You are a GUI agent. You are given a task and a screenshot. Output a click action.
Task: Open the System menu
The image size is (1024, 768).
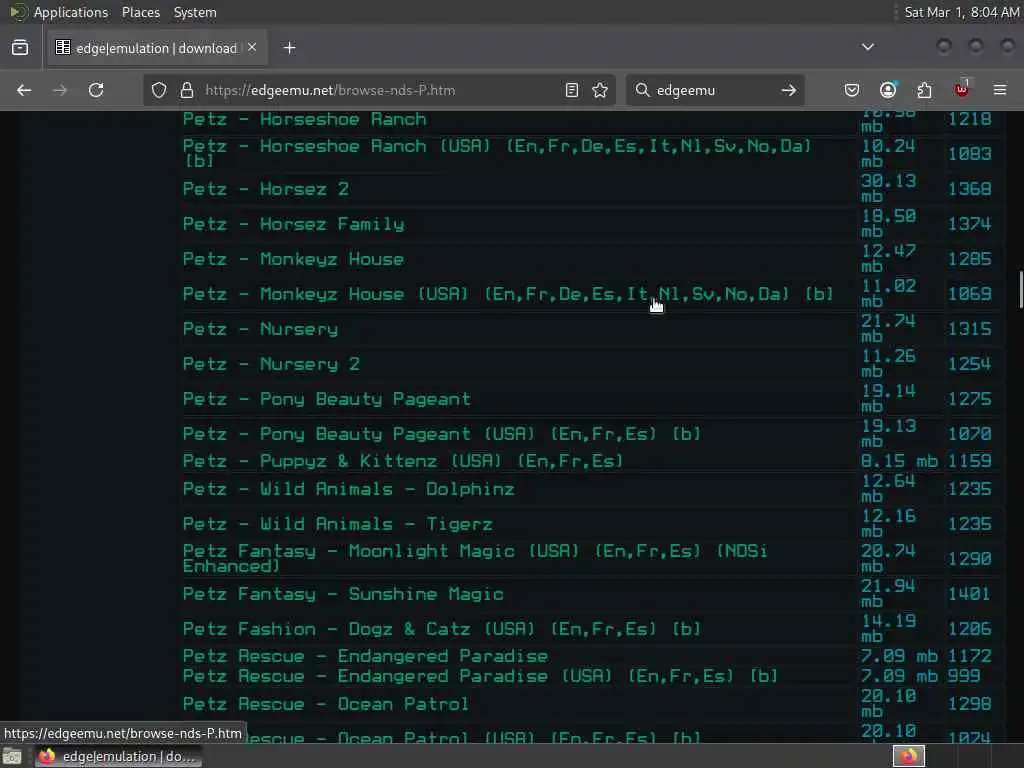(x=195, y=12)
